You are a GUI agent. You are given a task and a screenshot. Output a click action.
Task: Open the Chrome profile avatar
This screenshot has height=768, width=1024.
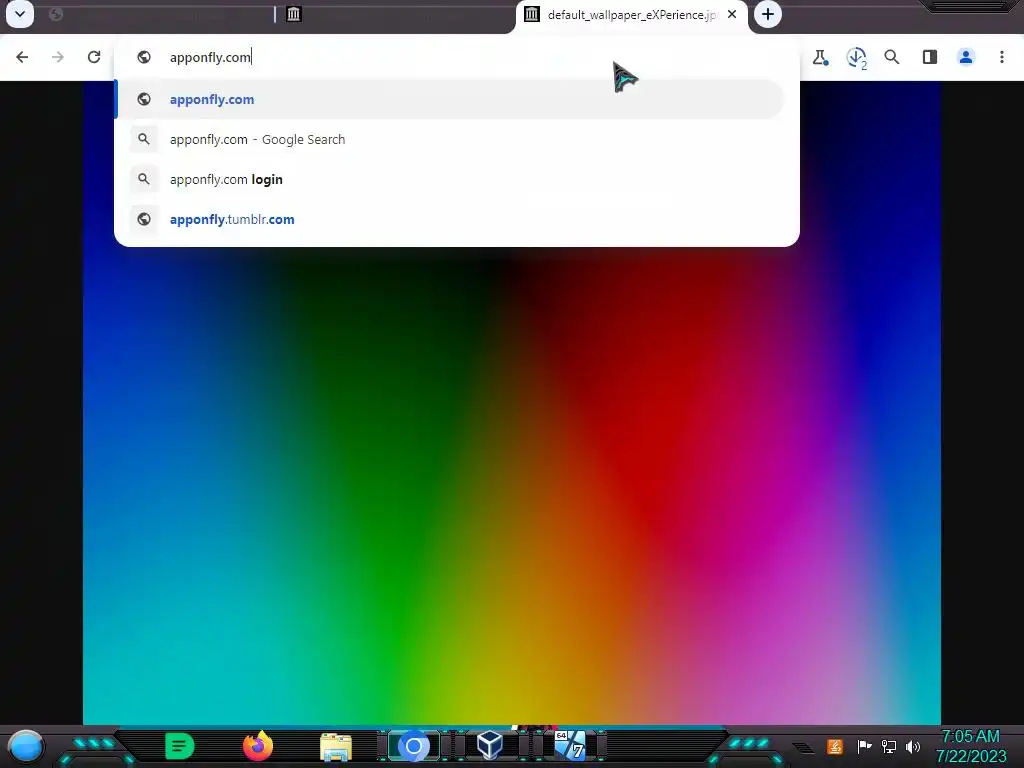966,57
